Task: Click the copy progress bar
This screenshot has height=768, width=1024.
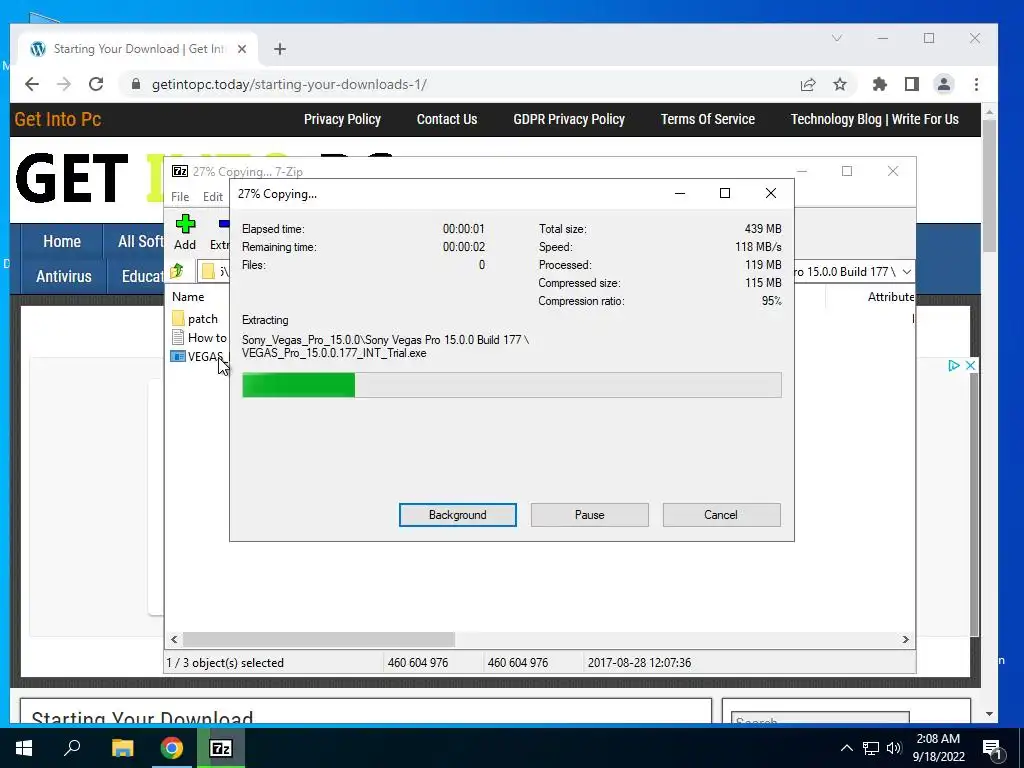Action: pos(511,385)
